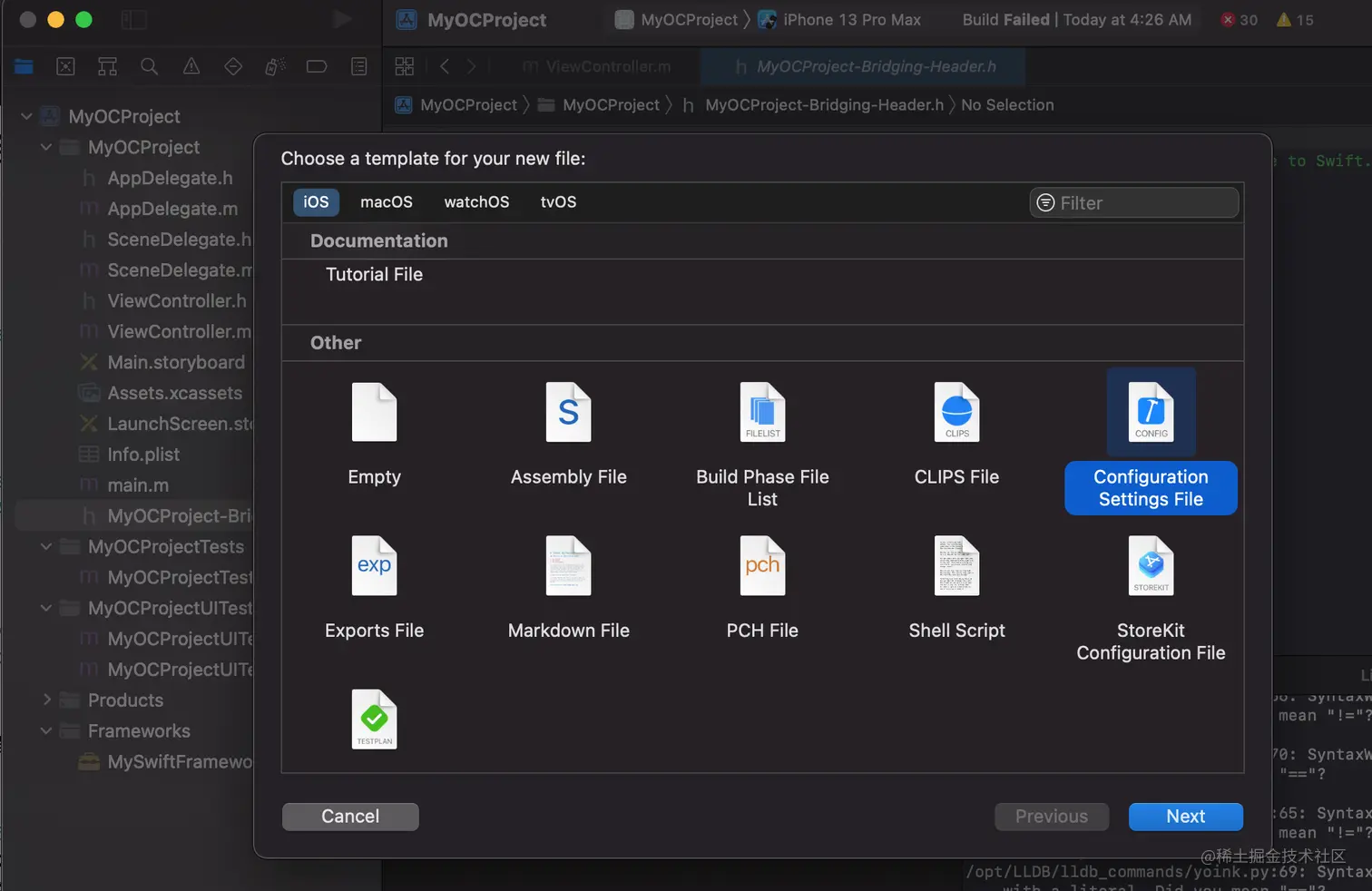The width and height of the screenshot is (1372, 891).
Task: Open AppDelegate.m in the navigator
Action: (x=172, y=209)
